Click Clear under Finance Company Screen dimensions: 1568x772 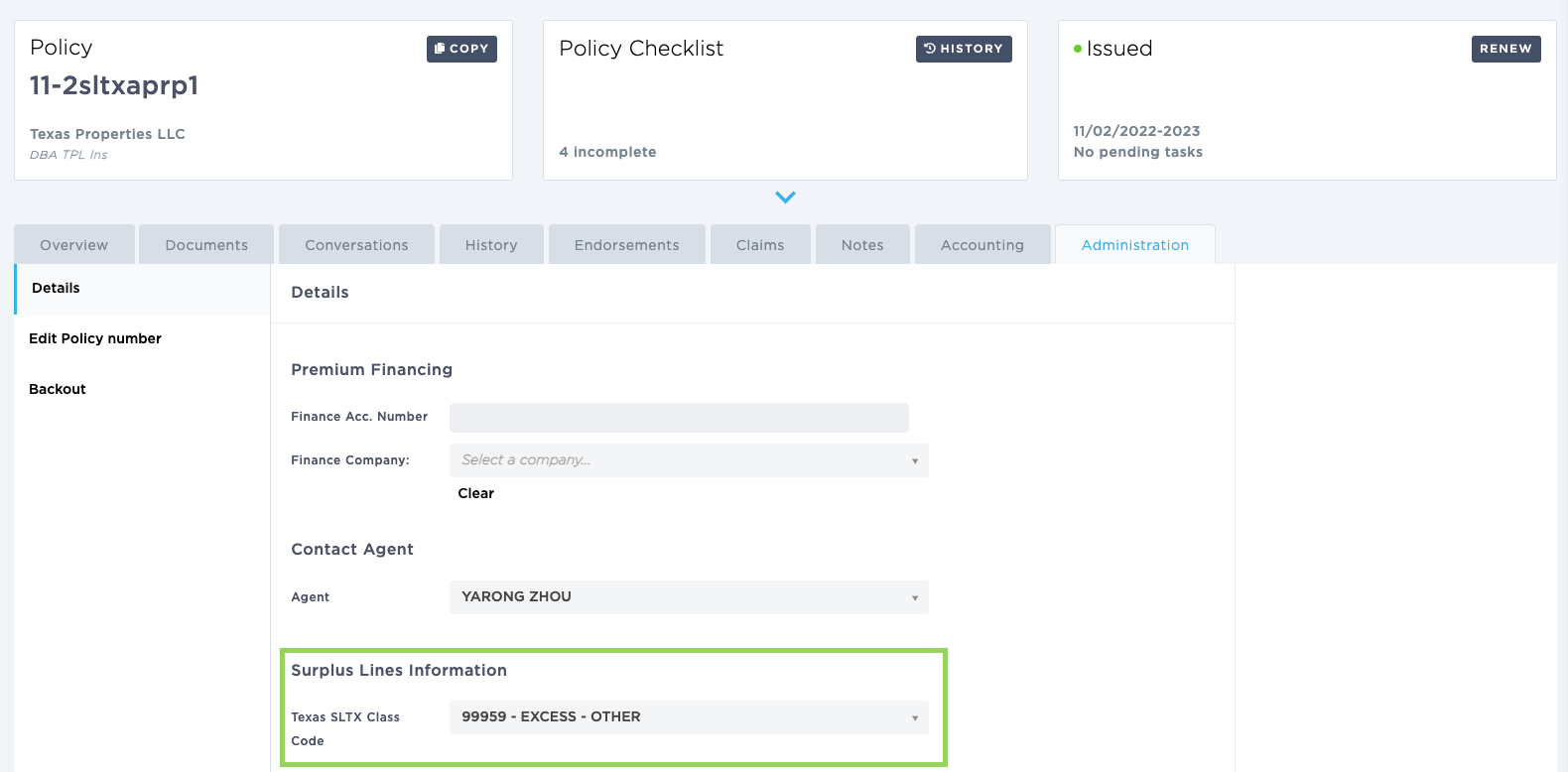[x=475, y=493]
